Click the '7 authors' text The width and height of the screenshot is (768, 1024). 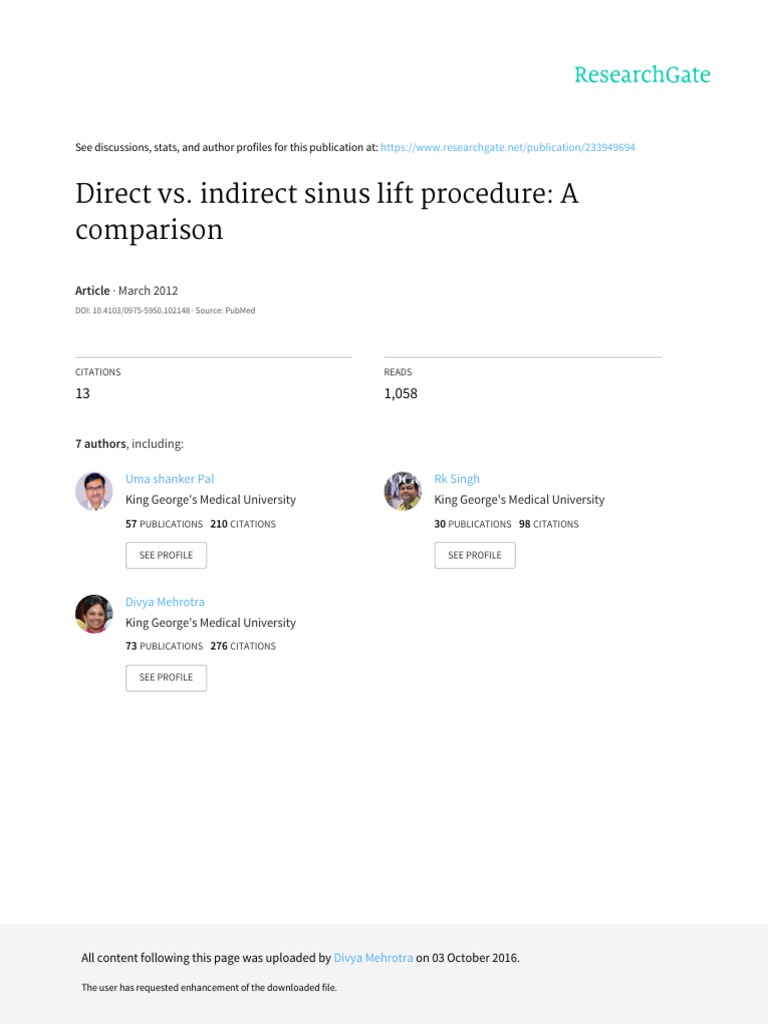click(100, 443)
